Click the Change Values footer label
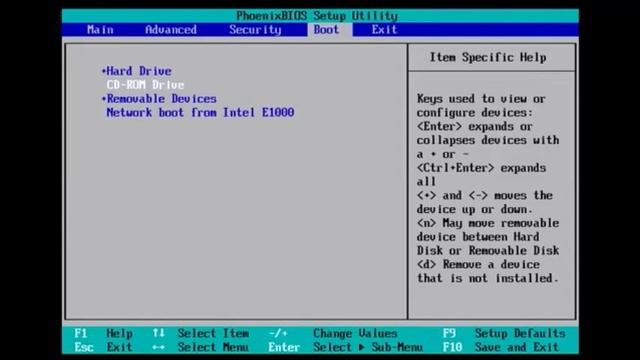Screen dimensions: 640x360 click(x=355, y=333)
